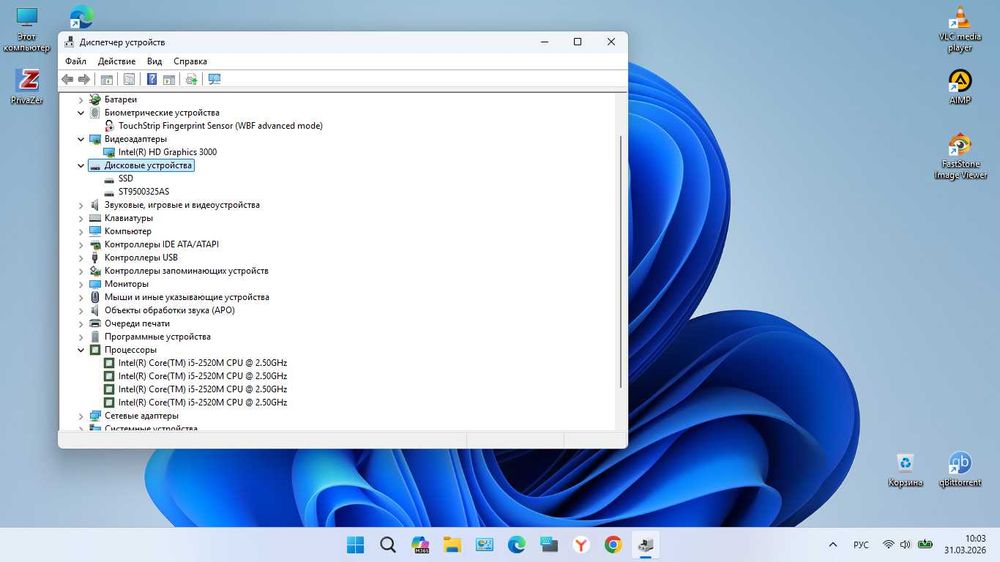Viewport: 1000px width, 562px height.
Task: Open Search from the taskbar
Action: (387, 545)
